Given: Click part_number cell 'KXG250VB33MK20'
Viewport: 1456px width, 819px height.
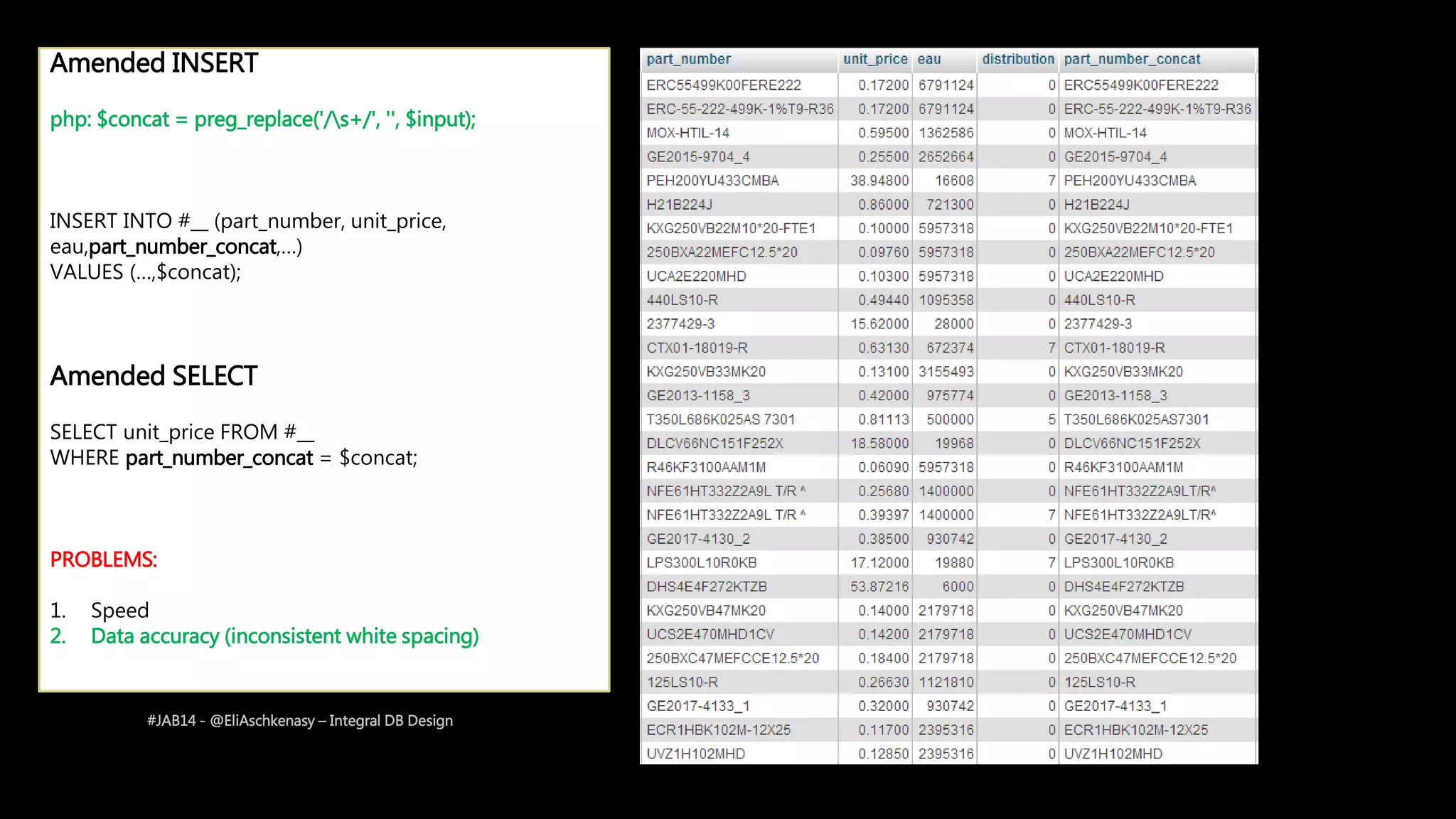Looking at the screenshot, I should (705, 372).
